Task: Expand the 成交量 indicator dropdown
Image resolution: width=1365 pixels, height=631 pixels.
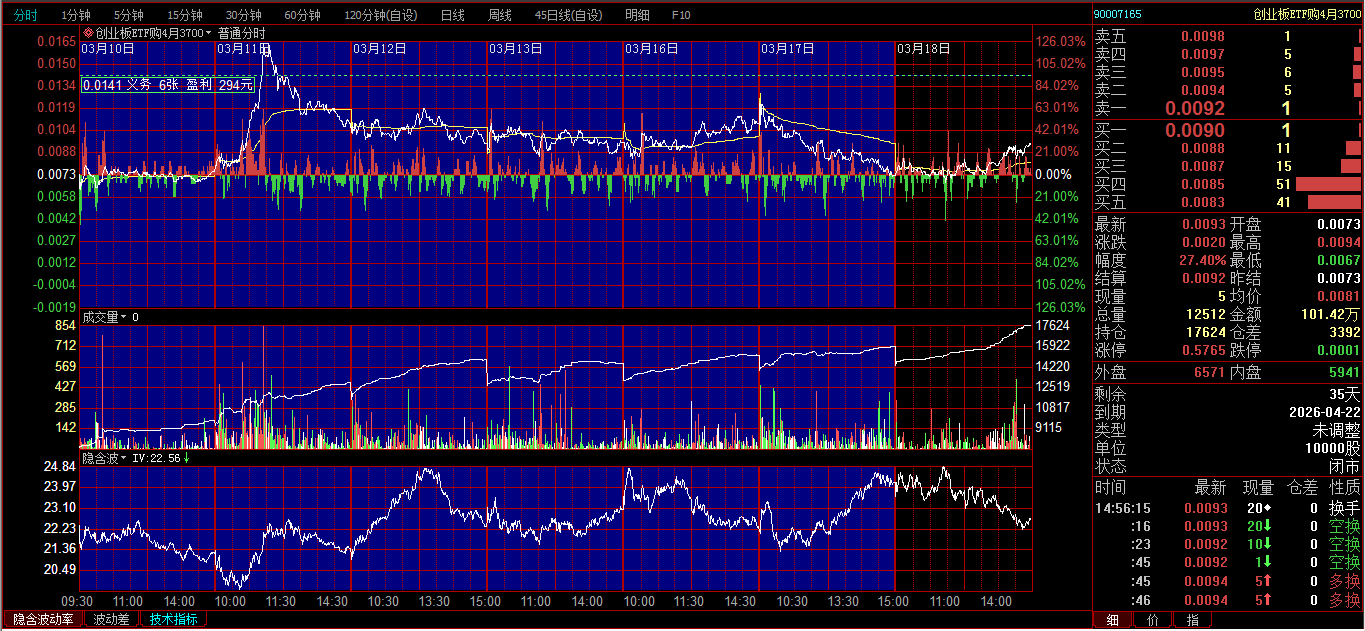Action: (125, 317)
